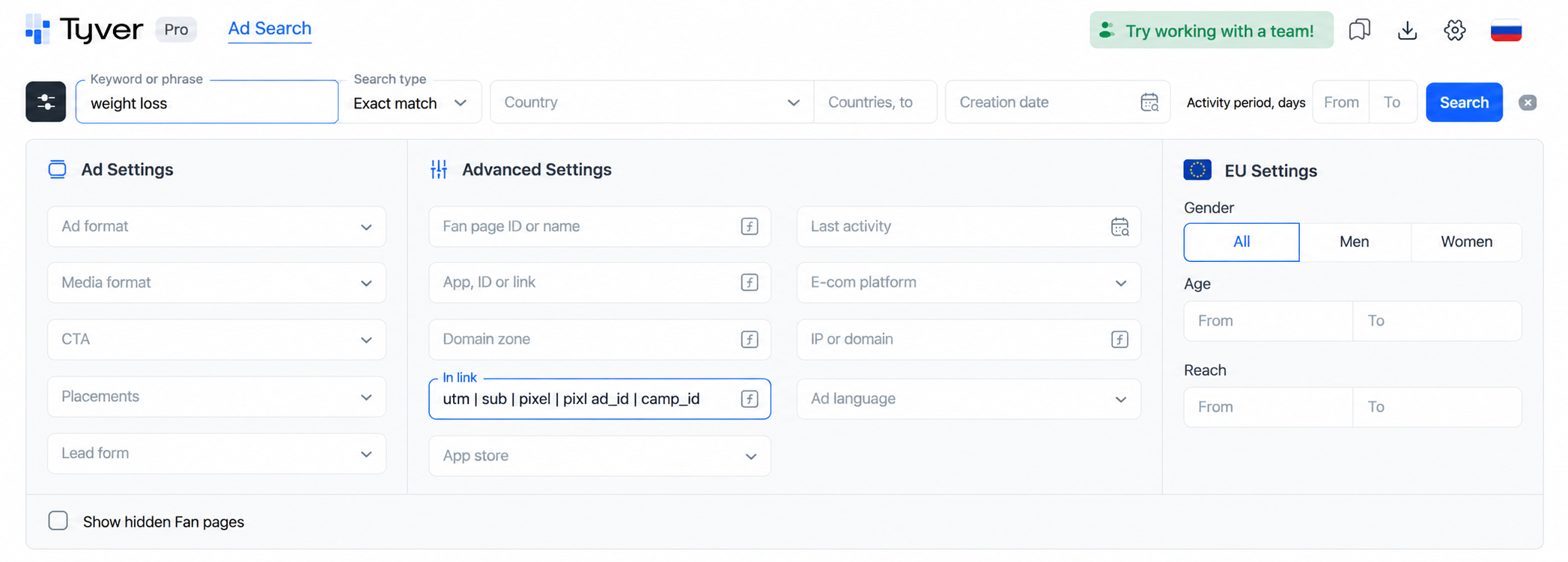1568x562 pixels.
Task: Switch language via Russian flag icon
Action: pyautogui.click(x=1506, y=31)
